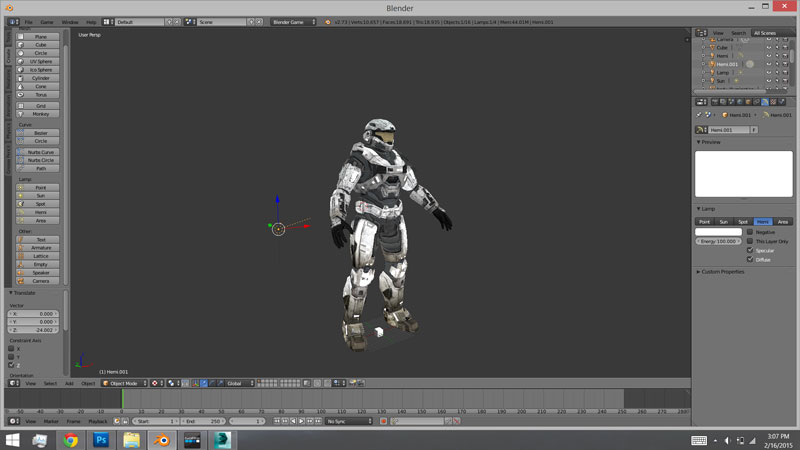800x450 pixels.
Task: Open the Default screen layout selector
Action: [x=140, y=22]
